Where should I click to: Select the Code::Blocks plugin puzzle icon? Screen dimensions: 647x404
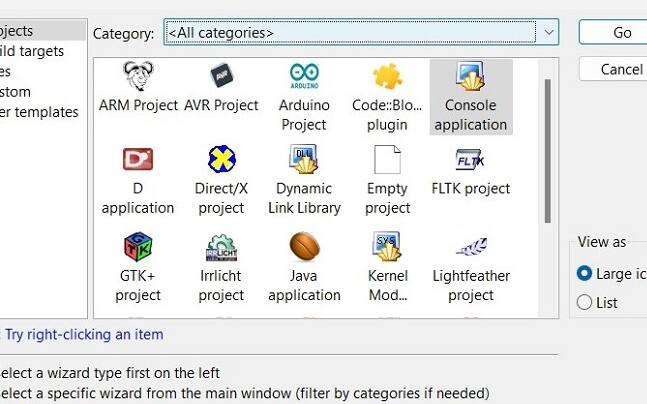coord(387,76)
